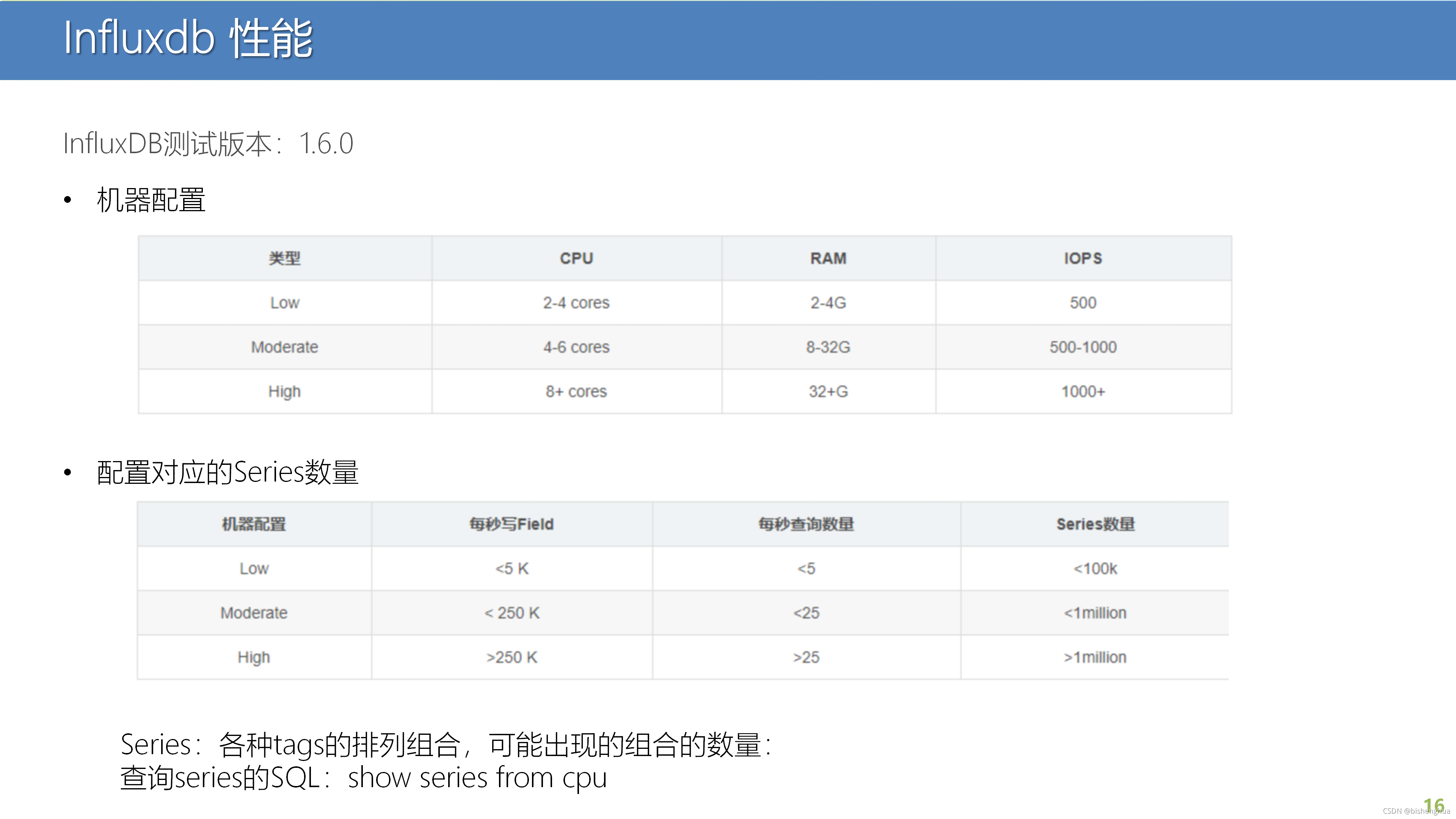
Task: Click the 每秒查询数量 column header
Action: pos(806,524)
